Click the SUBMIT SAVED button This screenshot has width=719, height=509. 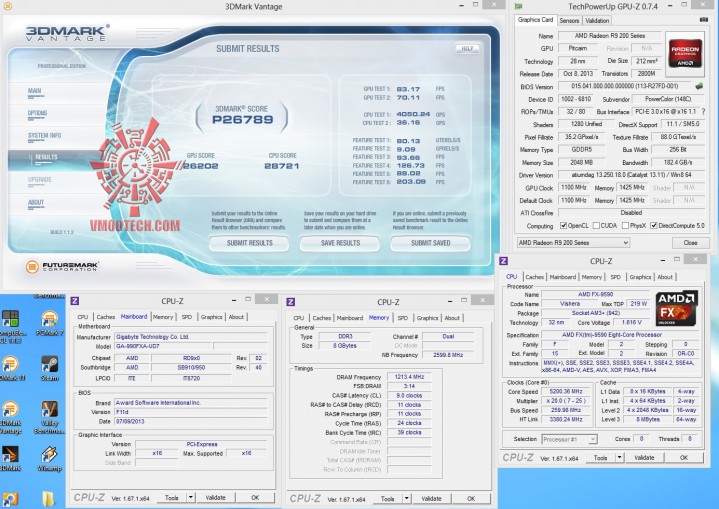point(431,243)
